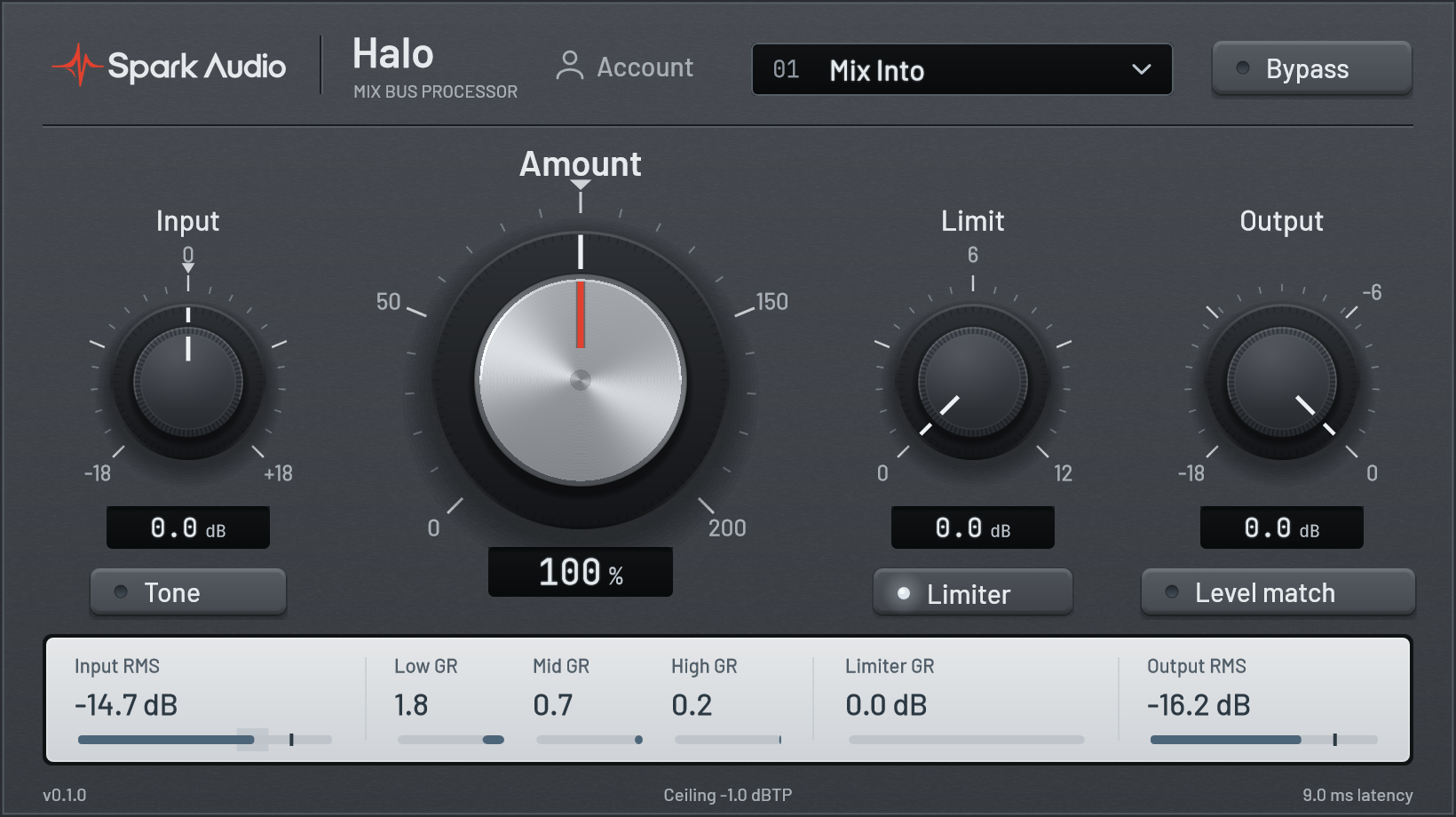Click the "+18" mark on Input scale
1456x817 pixels.
[x=278, y=473]
